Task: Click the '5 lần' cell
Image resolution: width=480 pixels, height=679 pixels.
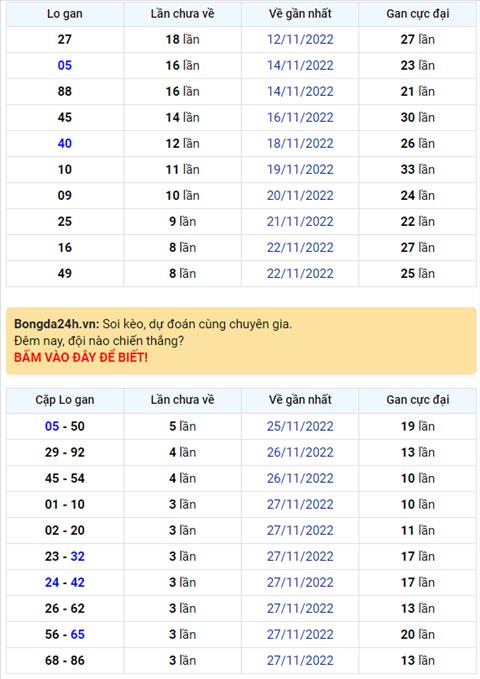Action: (x=182, y=426)
